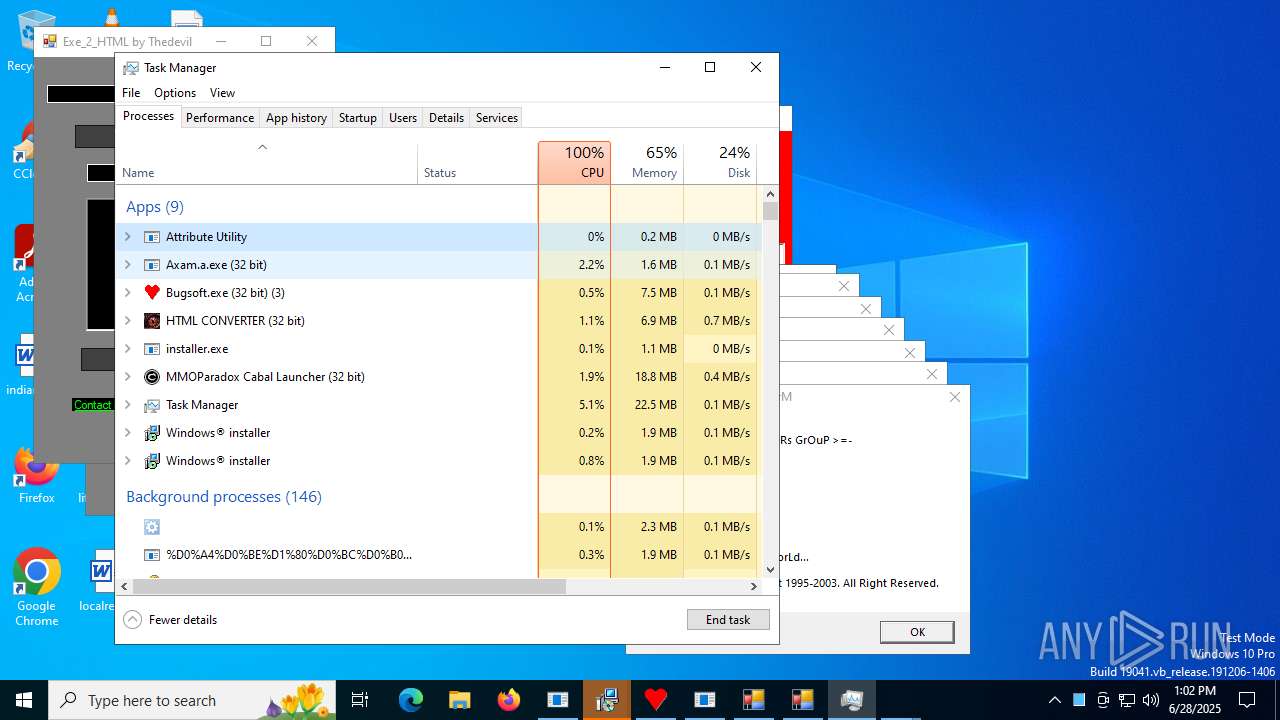
Task: Click the Background processes (146) header
Action: coord(224,497)
